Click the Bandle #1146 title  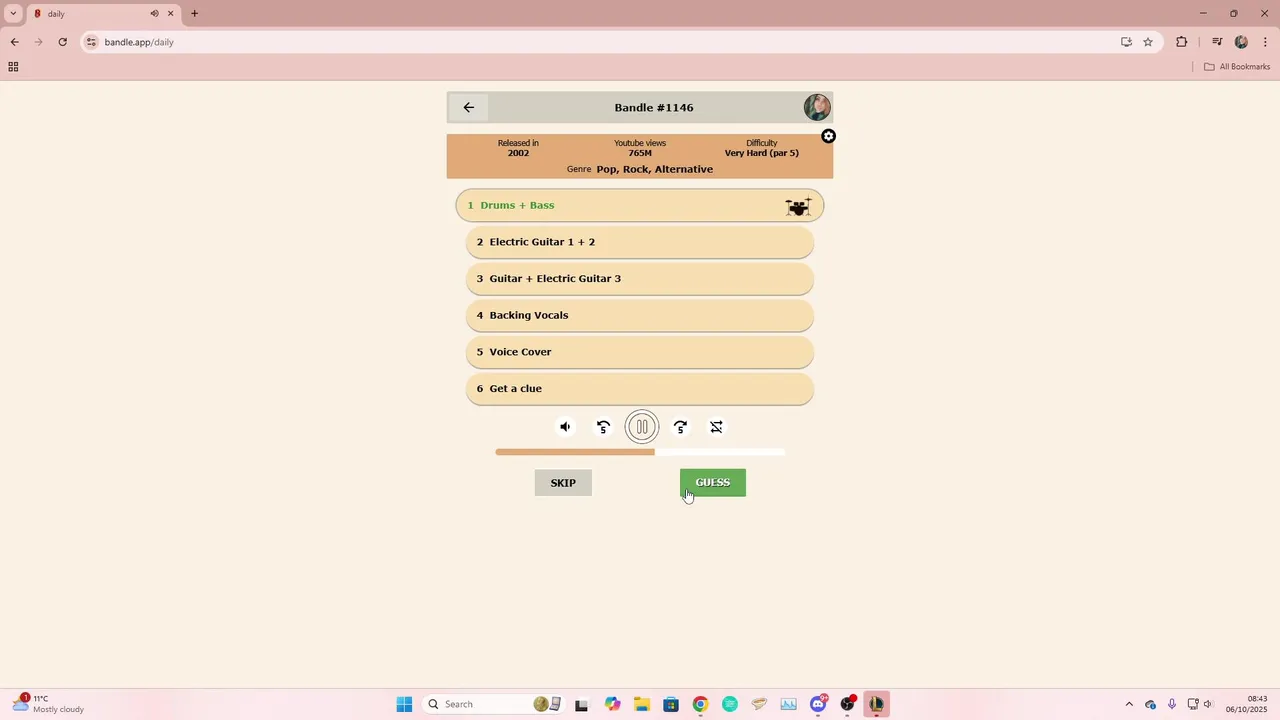(654, 108)
